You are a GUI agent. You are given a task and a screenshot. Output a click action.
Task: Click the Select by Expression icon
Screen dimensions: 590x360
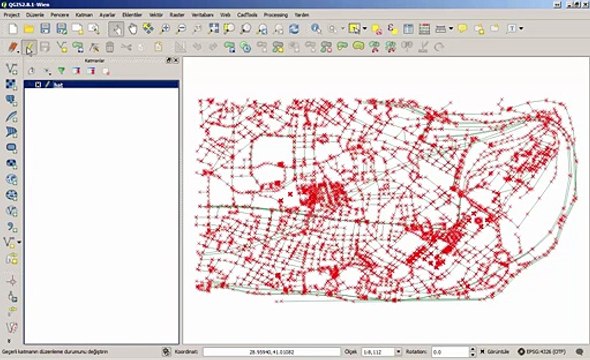click(x=392, y=29)
